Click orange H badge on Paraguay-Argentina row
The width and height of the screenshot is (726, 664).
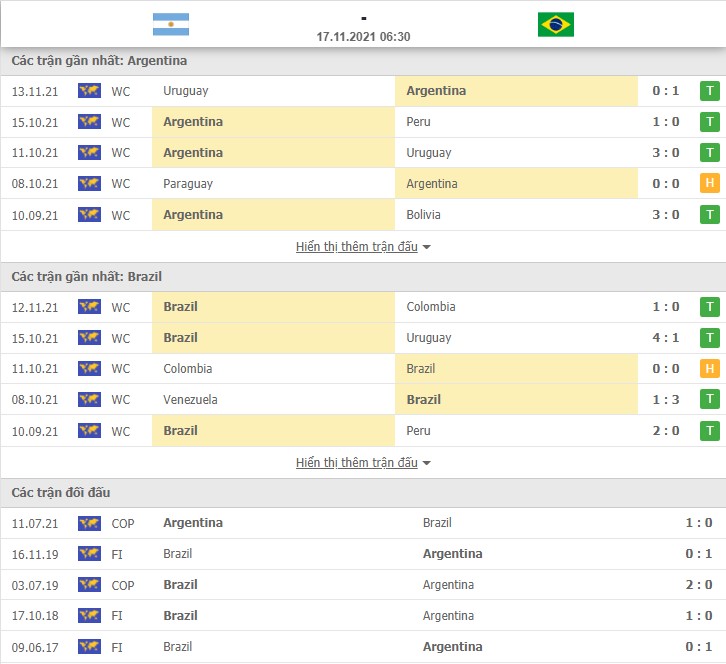[709, 183]
